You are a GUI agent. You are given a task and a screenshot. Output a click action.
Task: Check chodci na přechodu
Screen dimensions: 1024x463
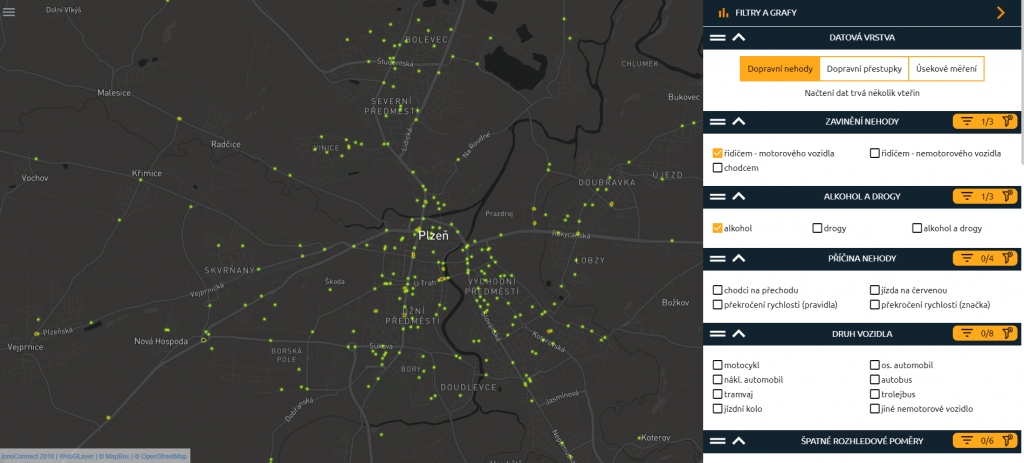coord(718,290)
